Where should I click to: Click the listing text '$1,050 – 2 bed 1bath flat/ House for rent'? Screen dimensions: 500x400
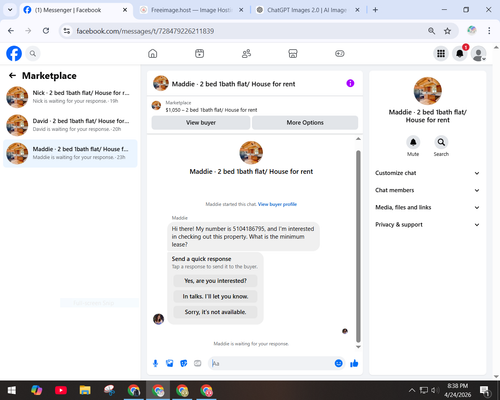click(211, 110)
